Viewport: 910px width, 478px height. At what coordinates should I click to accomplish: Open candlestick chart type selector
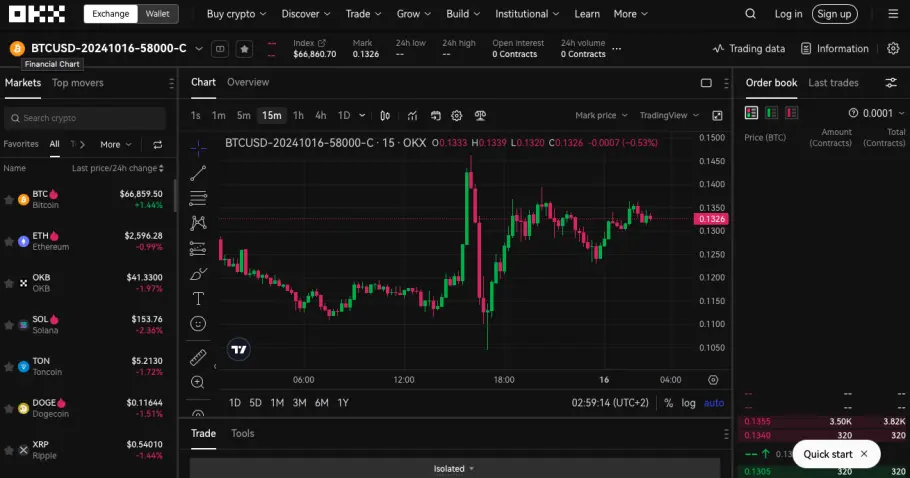[385, 115]
